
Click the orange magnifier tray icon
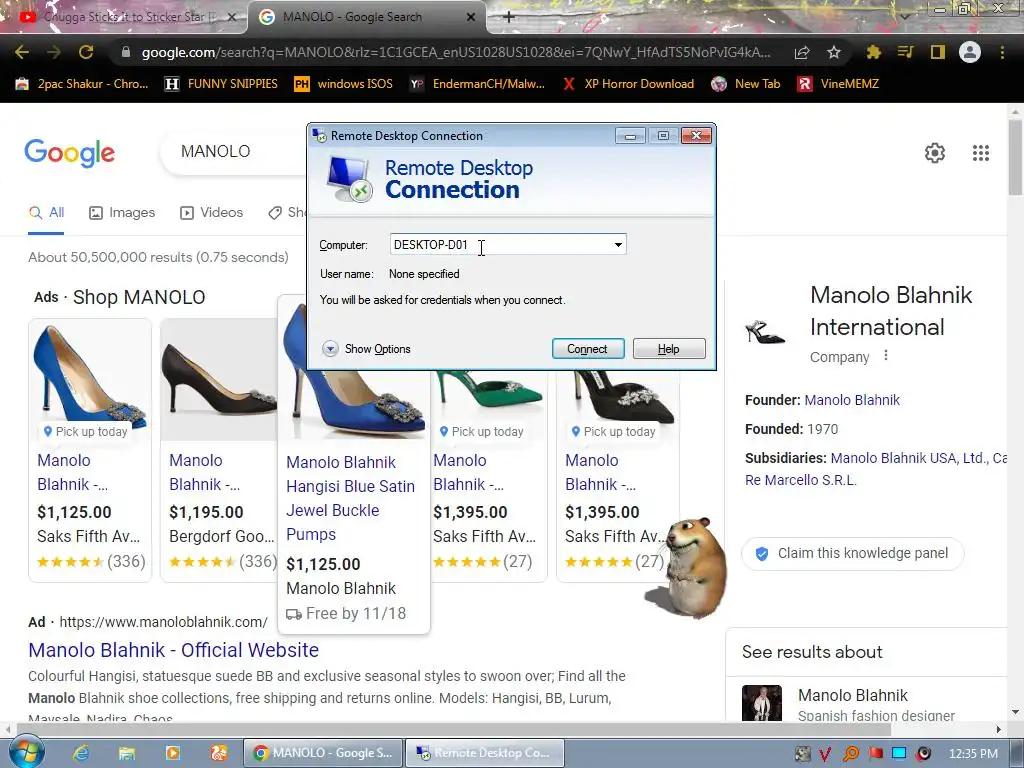click(x=850, y=754)
